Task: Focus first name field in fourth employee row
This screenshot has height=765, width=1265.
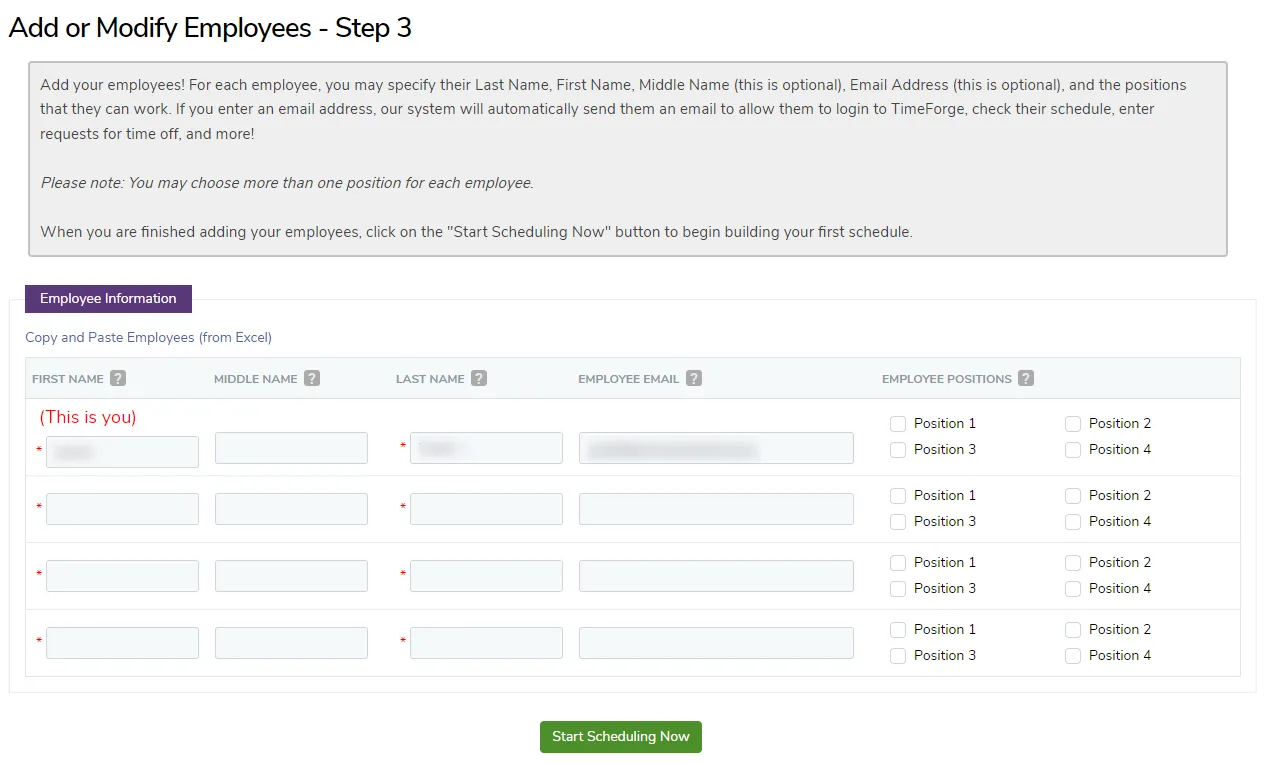Action: [x=122, y=643]
